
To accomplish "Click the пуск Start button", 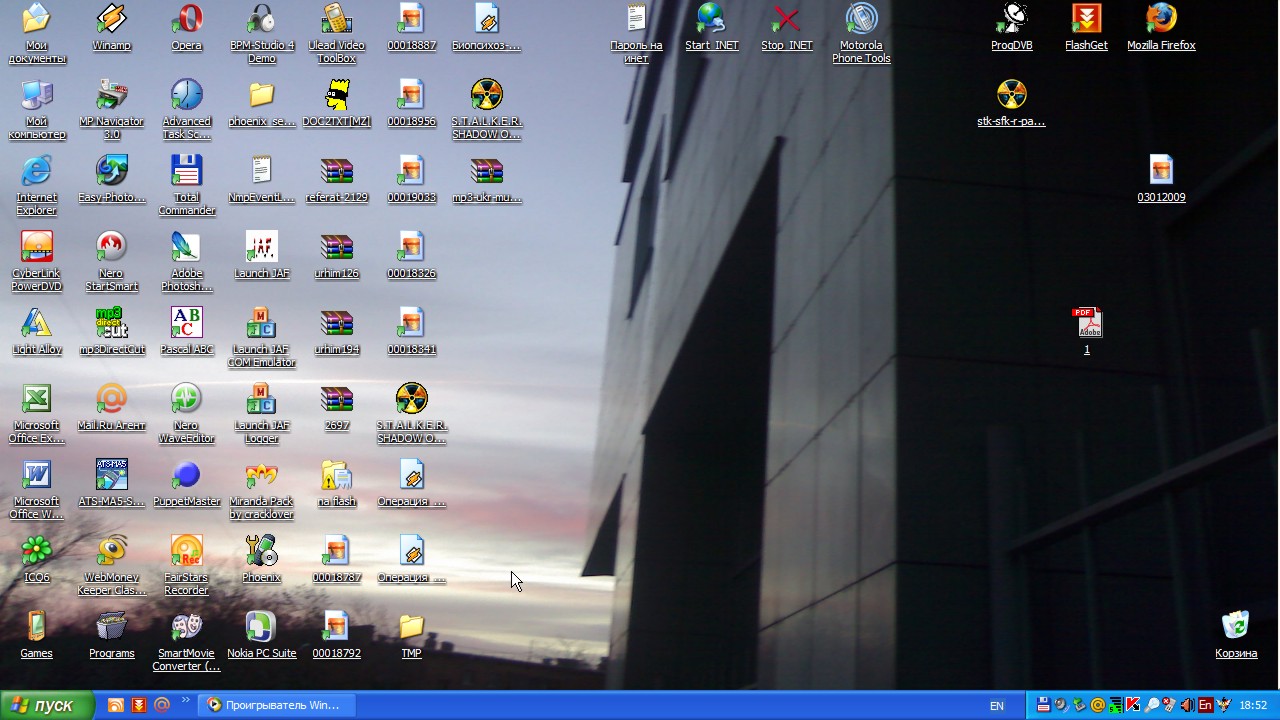I will pyautogui.click(x=47, y=705).
